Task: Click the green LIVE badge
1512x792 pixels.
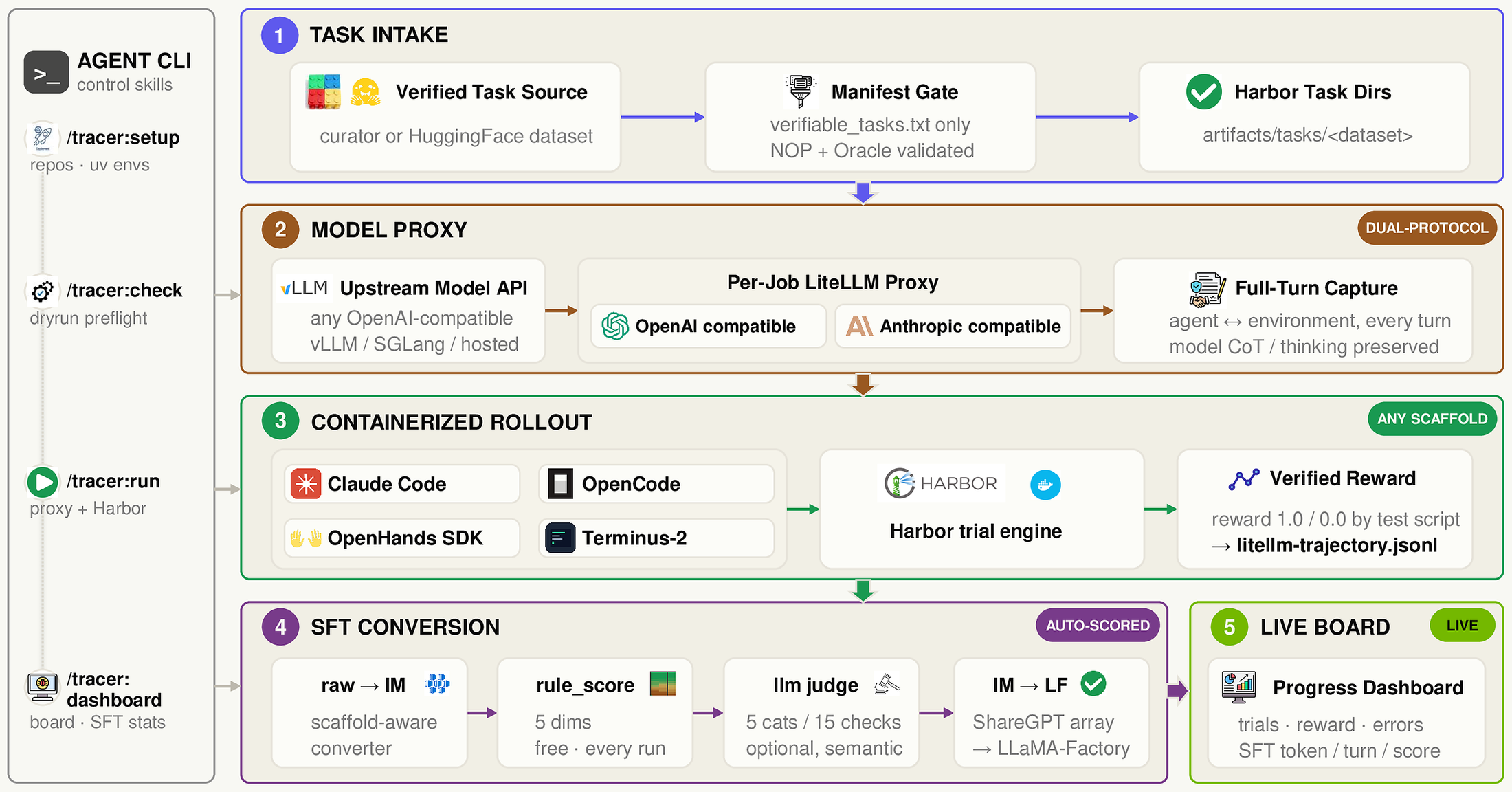Action: [1462, 626]
